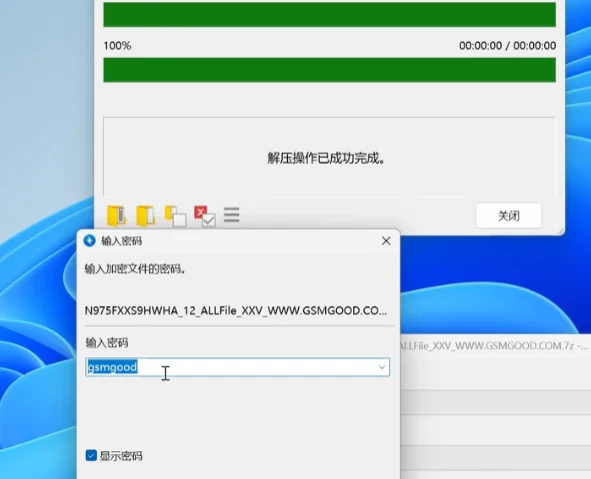Expand the password history dropdown arrow
Image resolution: width=591 pixels, height=479 pixels.
[382, 367]
